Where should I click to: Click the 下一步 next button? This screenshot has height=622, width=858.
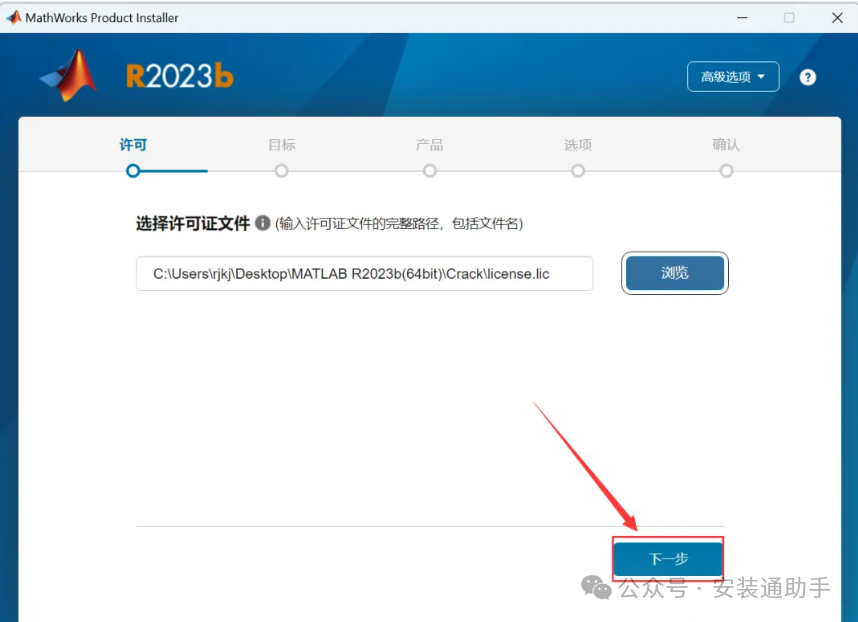[x=668, y=559]
